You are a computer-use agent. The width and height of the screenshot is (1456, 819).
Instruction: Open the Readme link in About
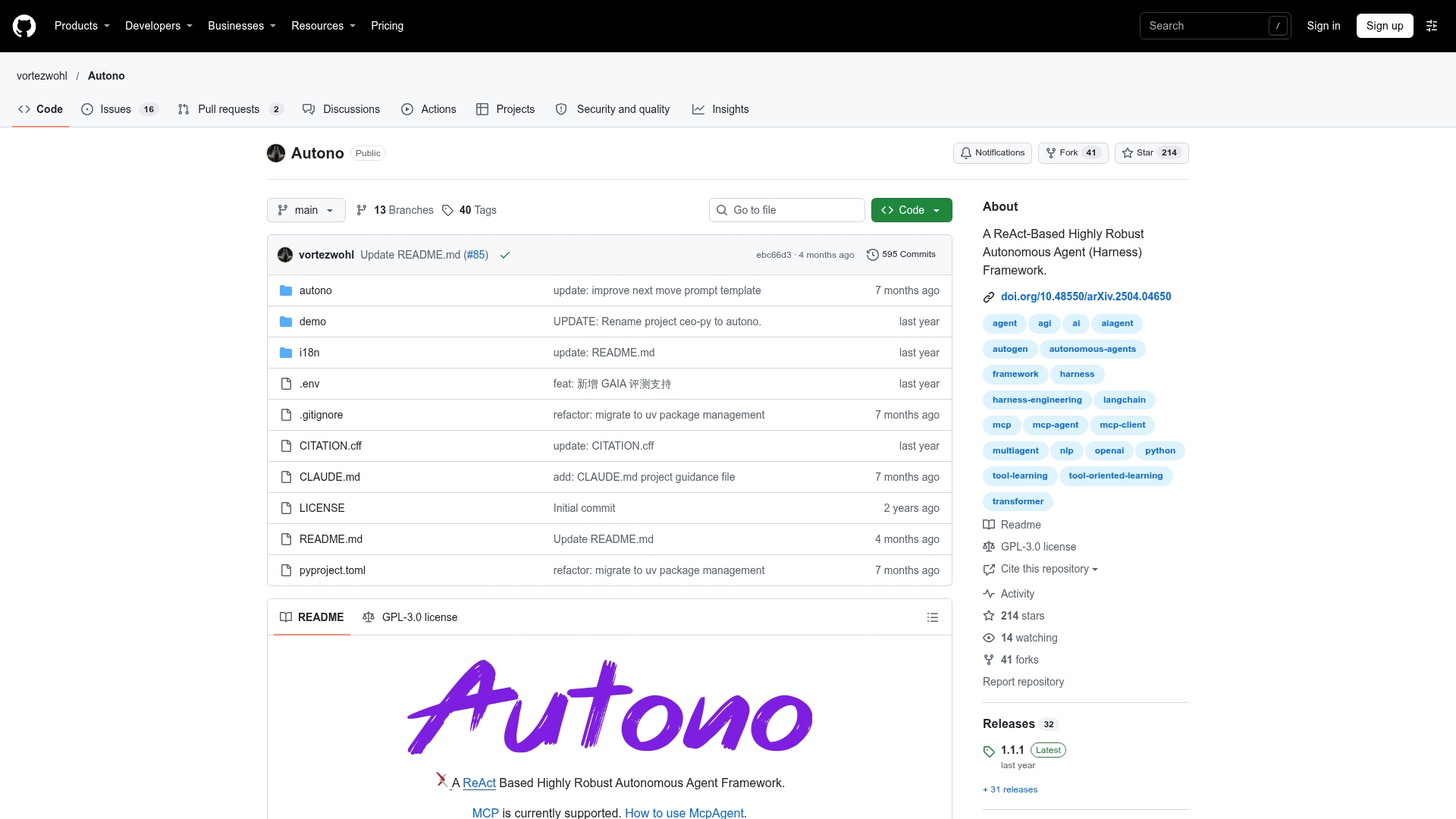click(x=1012, y=525)
